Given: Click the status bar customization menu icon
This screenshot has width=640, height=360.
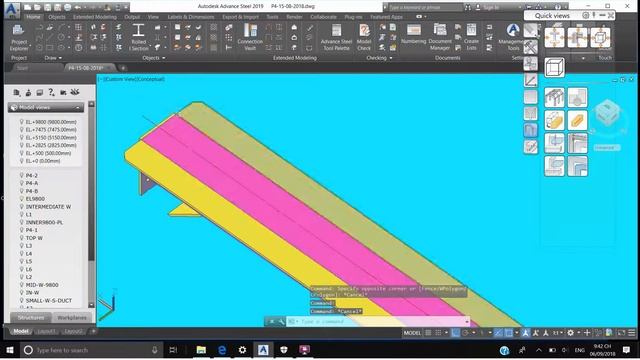Looking at the screenshot, I should click(x=631, y=333).
